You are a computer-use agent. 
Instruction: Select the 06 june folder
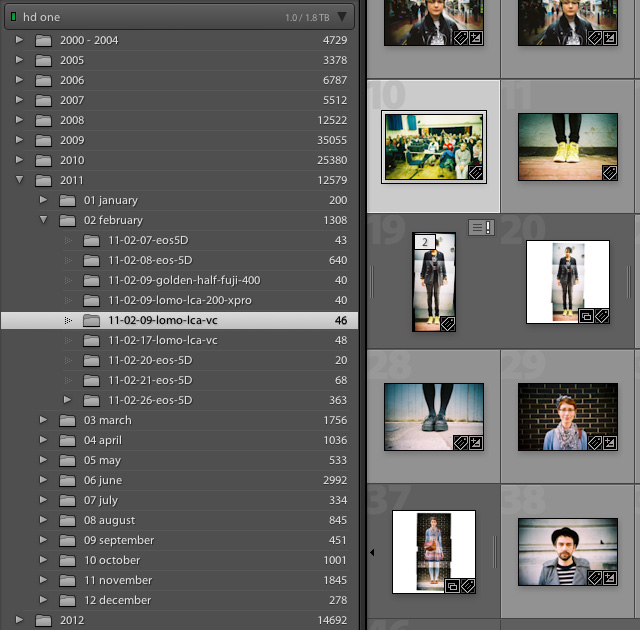click(x=180, y=480)
